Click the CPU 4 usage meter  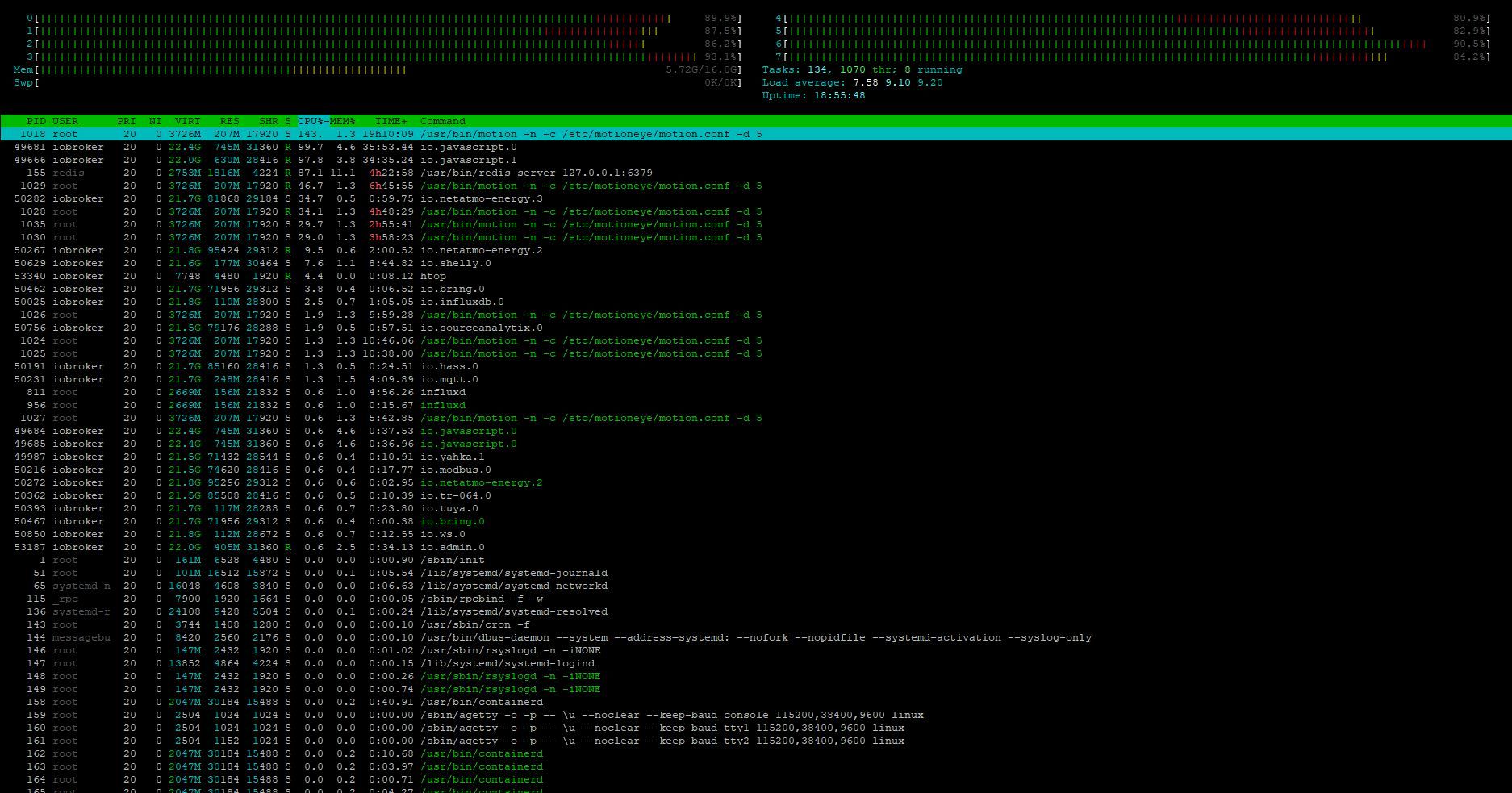tap(1133, 18)
